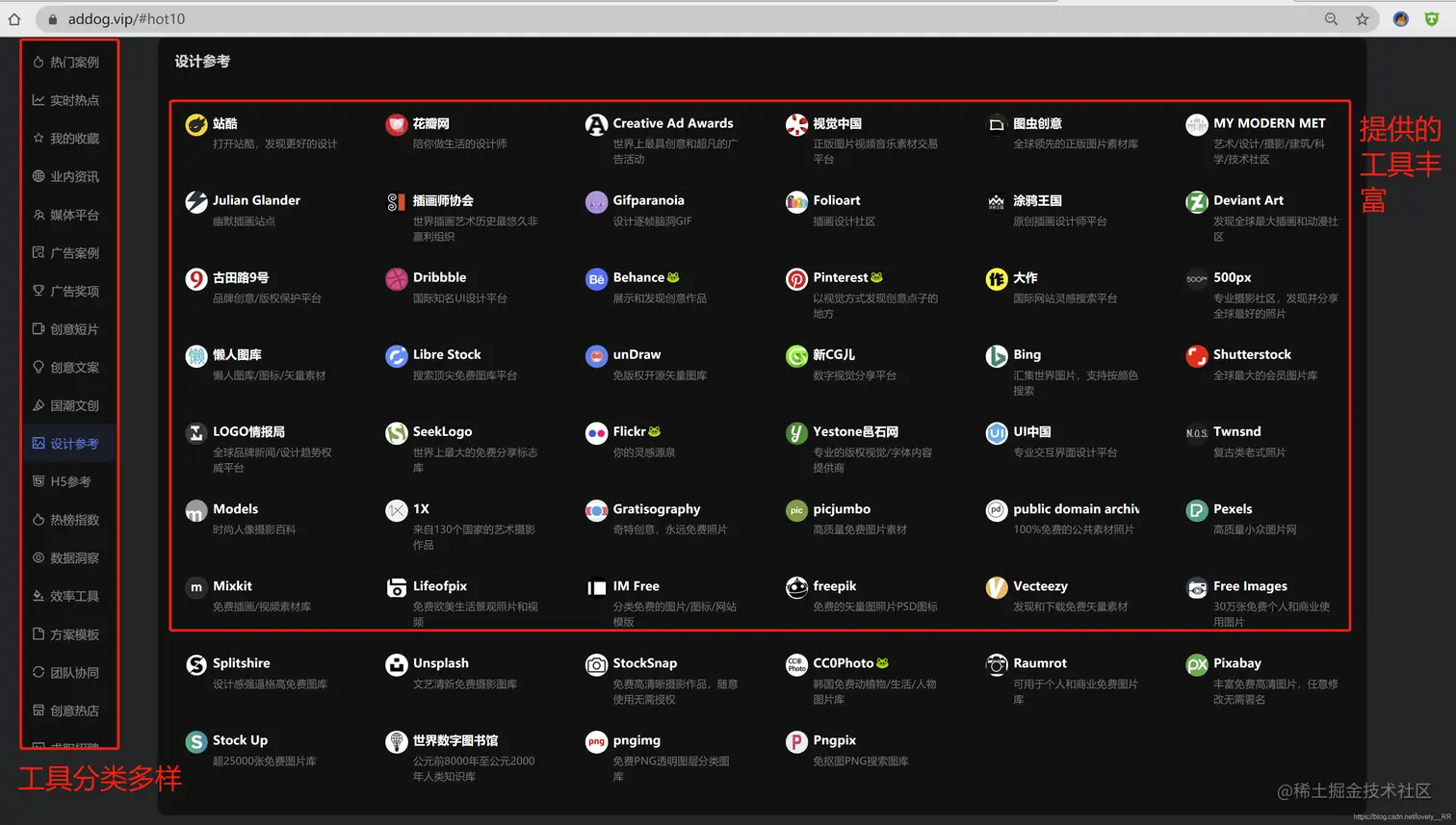
Task: Click the Pinterest logo icon
Action: coord(796,279)
